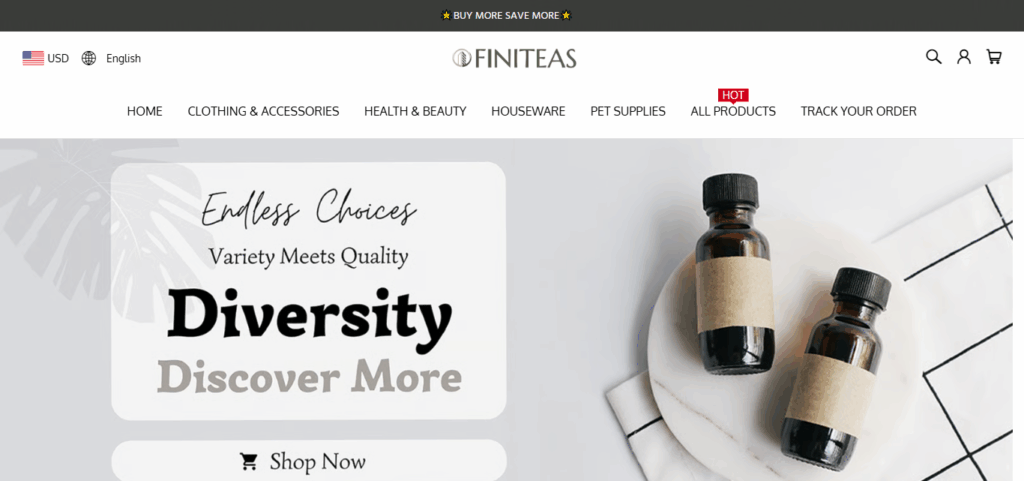Screen dimensions: 1024x481
Task: Click the cart icon inside Shop Now
Action: (249, 462)
